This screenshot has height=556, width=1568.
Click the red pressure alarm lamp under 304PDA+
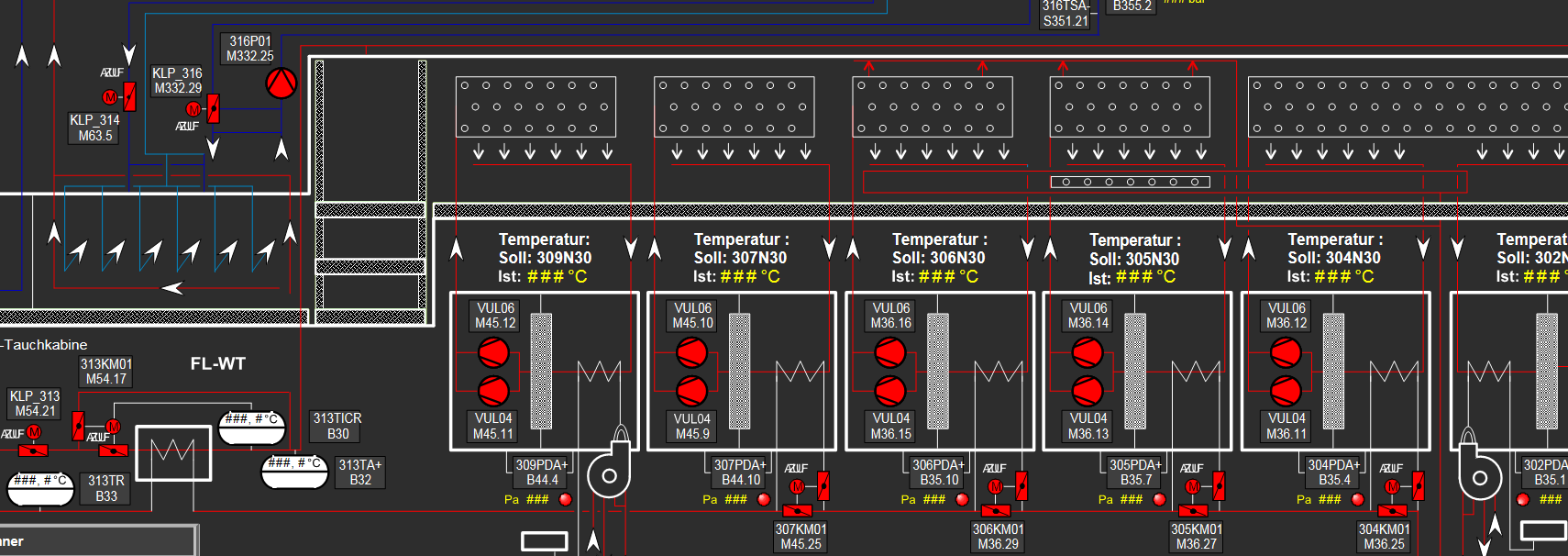click(1358, 500)
